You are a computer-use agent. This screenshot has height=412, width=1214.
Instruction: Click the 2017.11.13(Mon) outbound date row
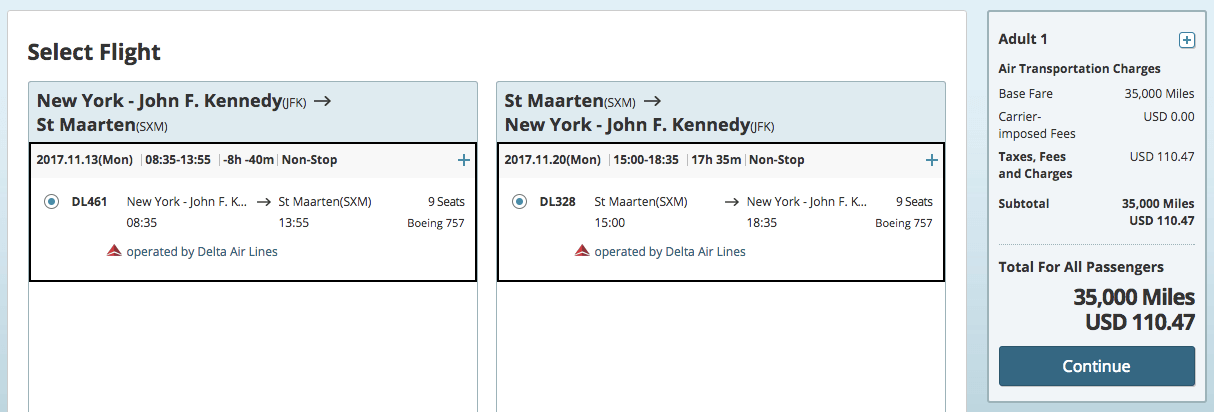pyautogui.click(x=253, y=160)
